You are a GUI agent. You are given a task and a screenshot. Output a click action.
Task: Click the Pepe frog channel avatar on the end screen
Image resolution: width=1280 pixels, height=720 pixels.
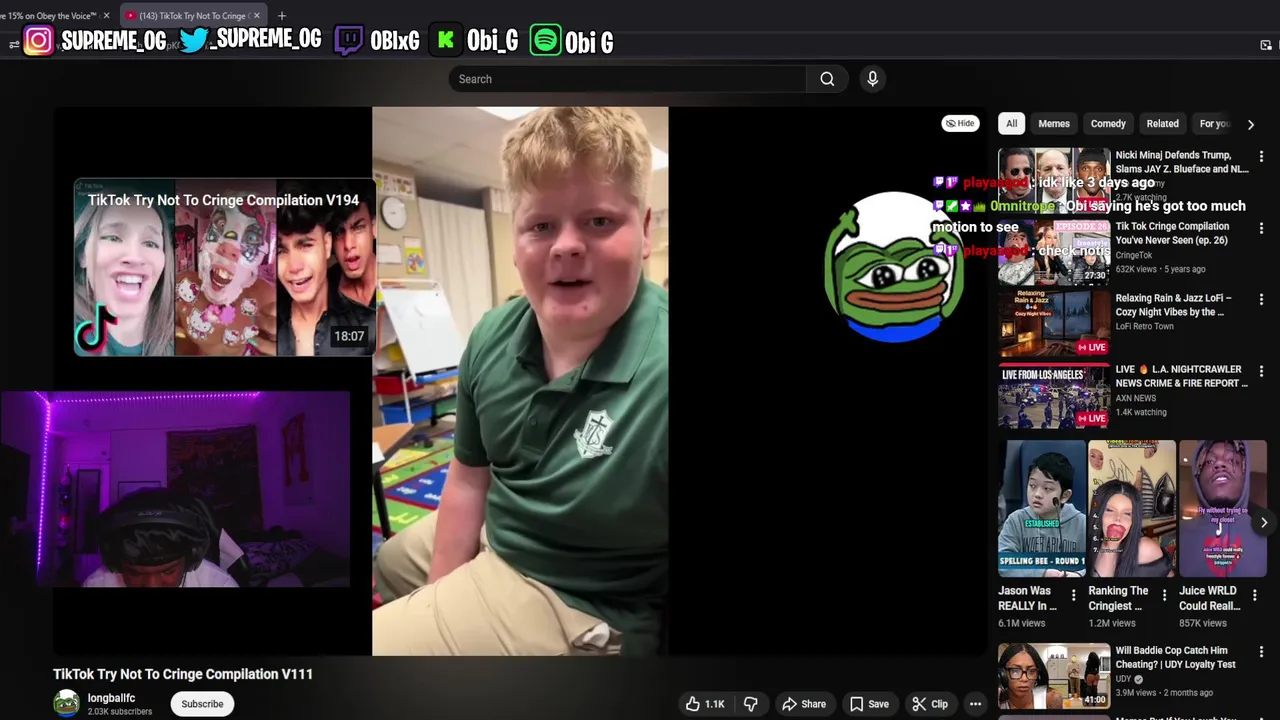895,267
